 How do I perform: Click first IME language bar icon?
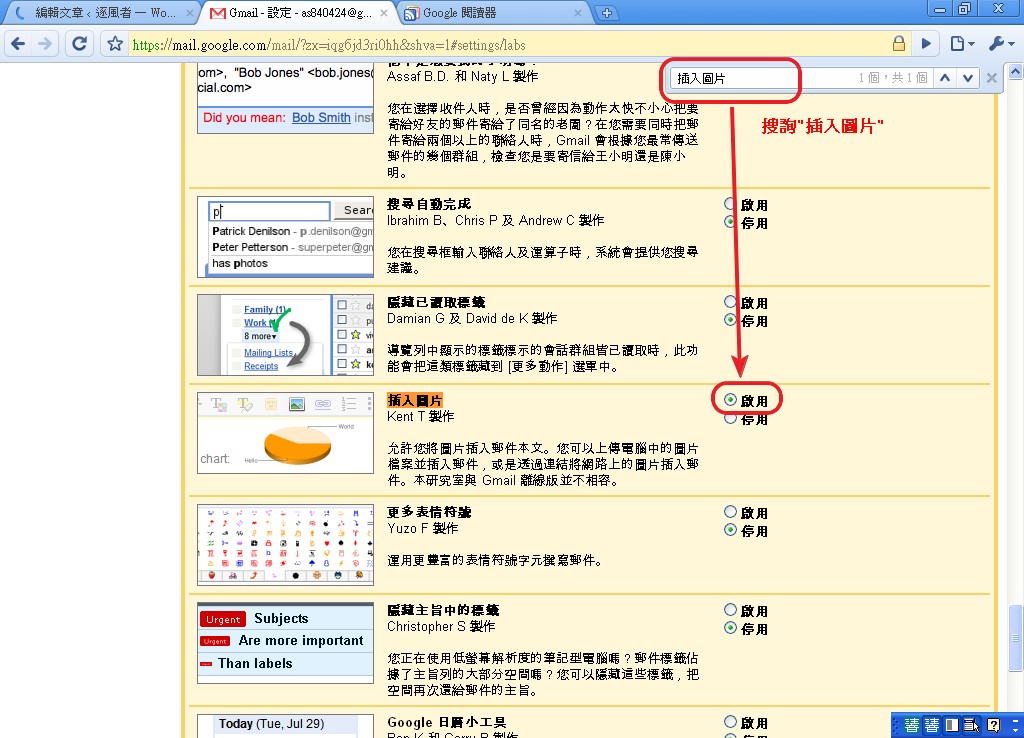click(x=912, y=725)
